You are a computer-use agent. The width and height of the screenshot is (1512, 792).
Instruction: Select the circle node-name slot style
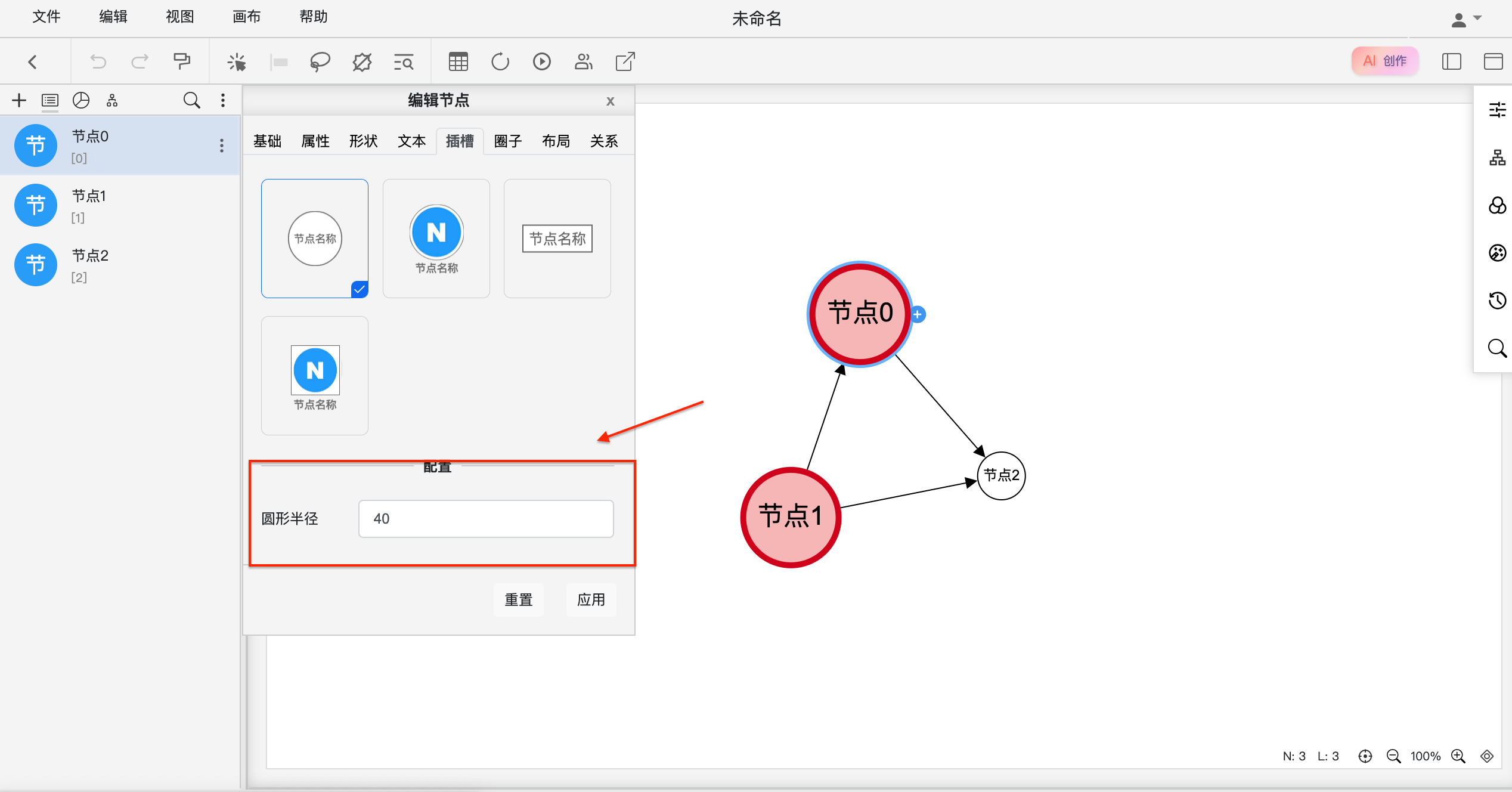click(x=315, y=239)
